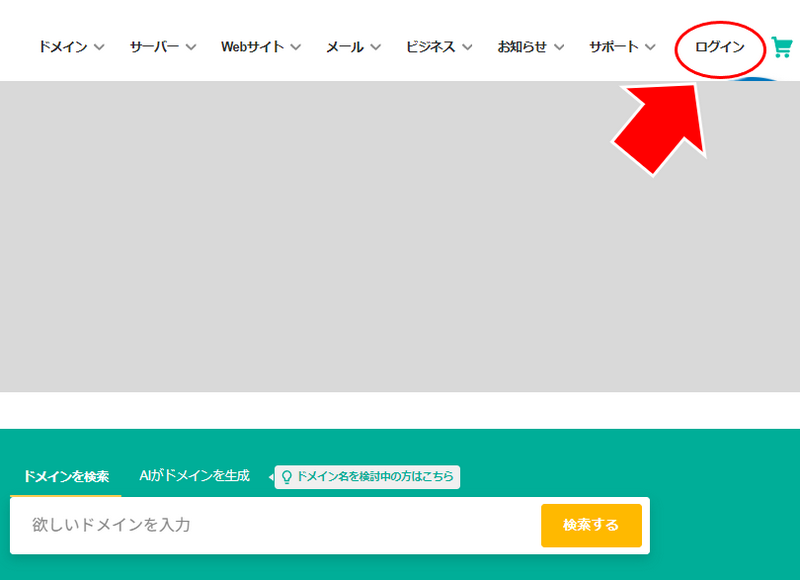The image size is (800, 580).
Task: Select the ドメインを検索 tab
Action: pos(66,476)
